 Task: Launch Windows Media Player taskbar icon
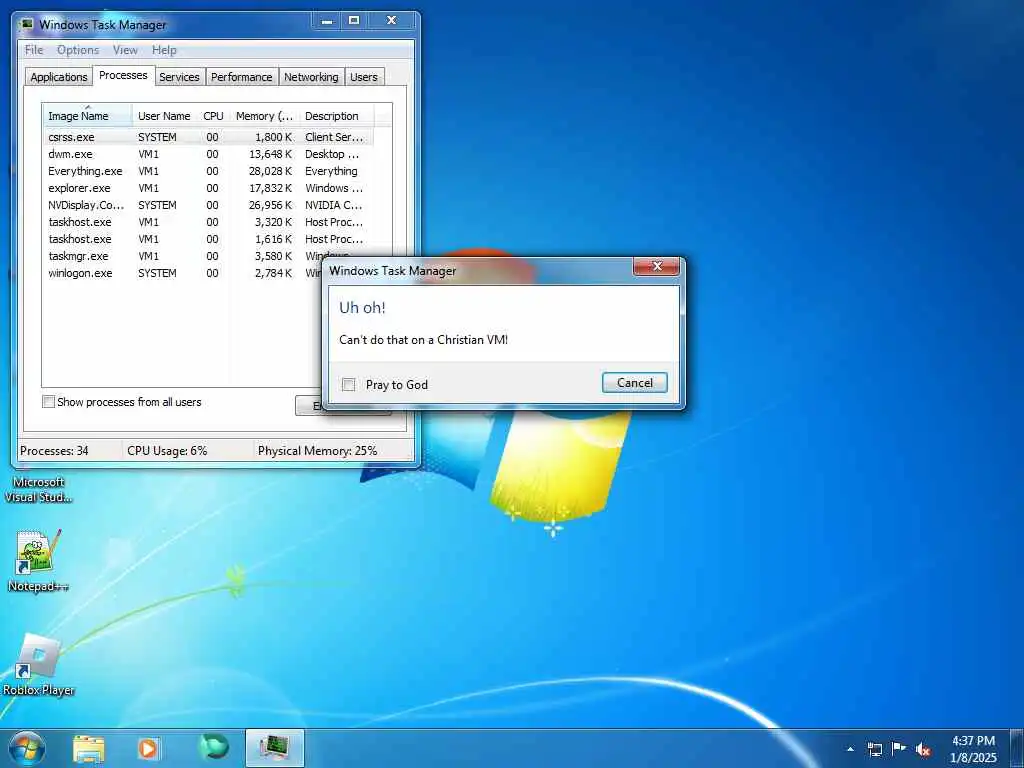pos(148,748)
